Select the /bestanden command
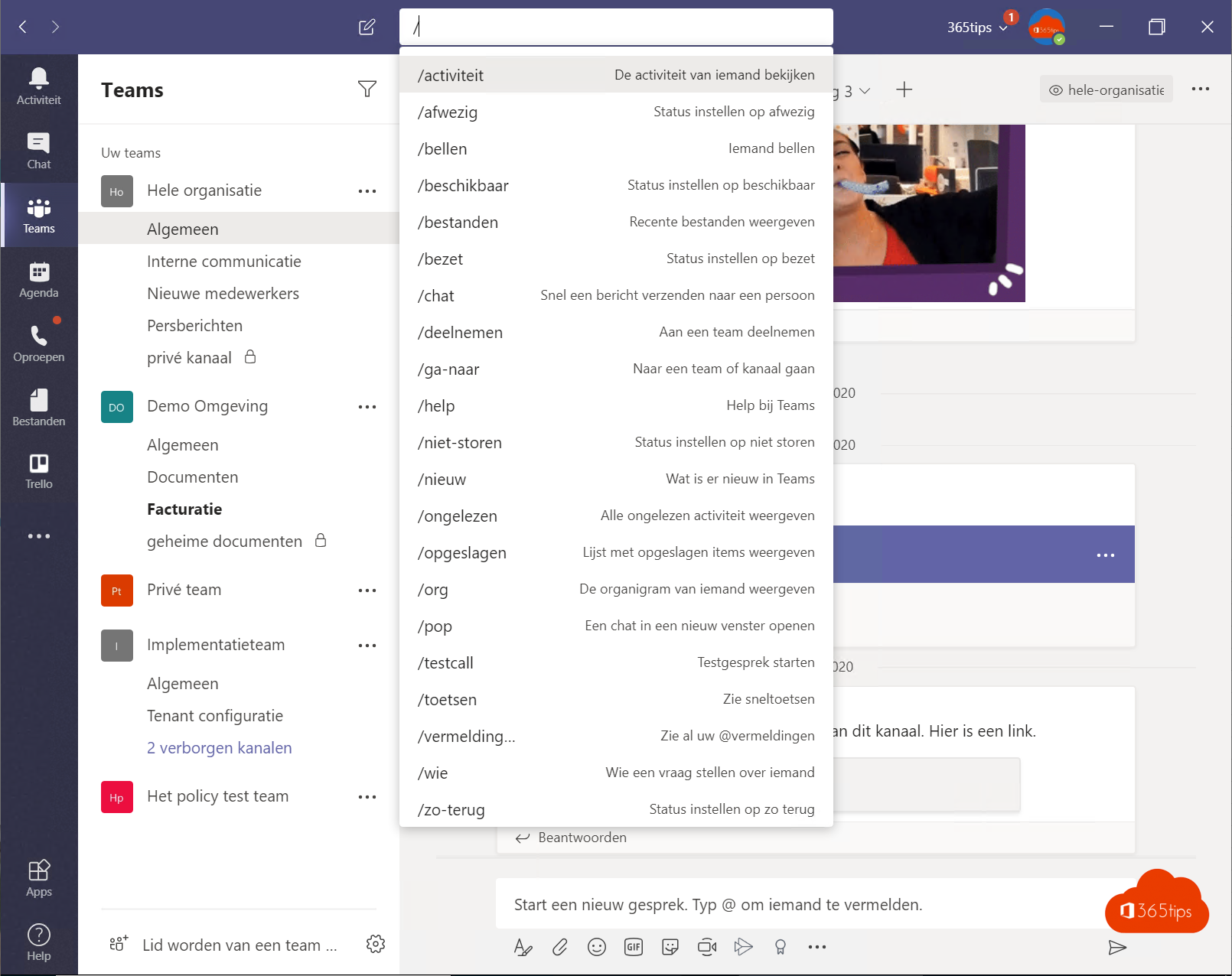 click(x=616, y=223)
